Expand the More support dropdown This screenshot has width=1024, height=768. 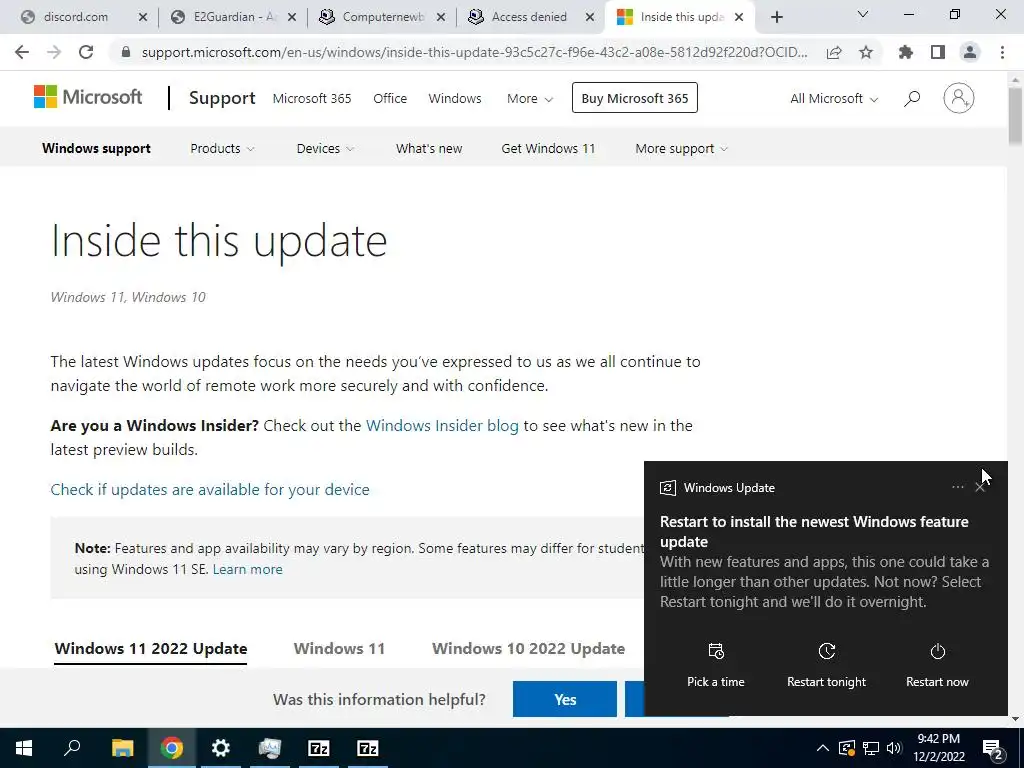(x=681, y=149)
